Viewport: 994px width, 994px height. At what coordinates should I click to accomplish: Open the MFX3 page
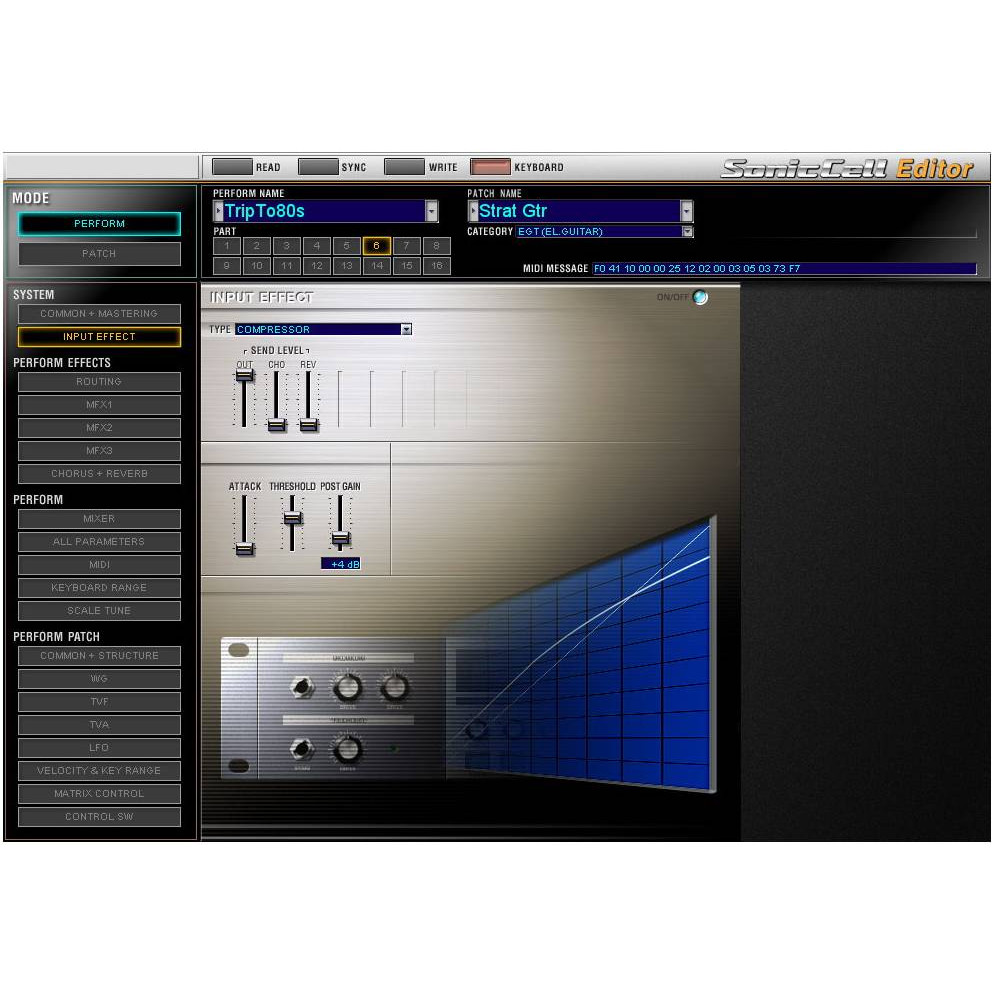(x=100, y=451)
